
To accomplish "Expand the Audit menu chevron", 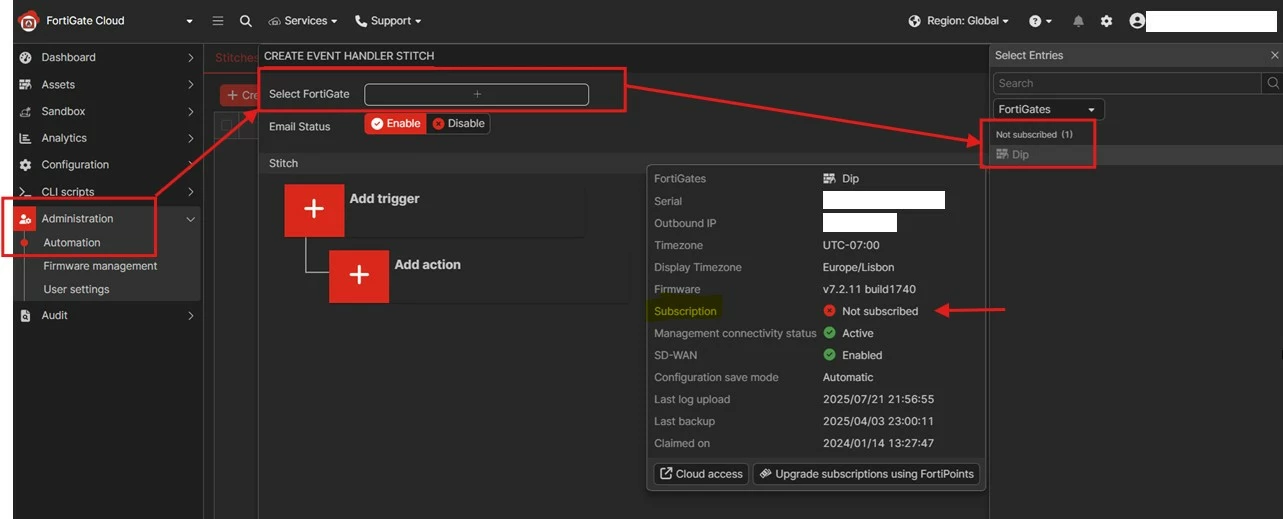I will click(190, 316).
